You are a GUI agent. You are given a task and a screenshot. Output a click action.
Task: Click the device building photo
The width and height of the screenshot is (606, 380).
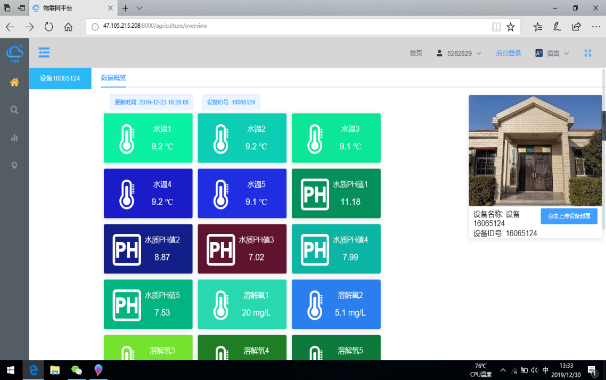(x=535, y=150)
